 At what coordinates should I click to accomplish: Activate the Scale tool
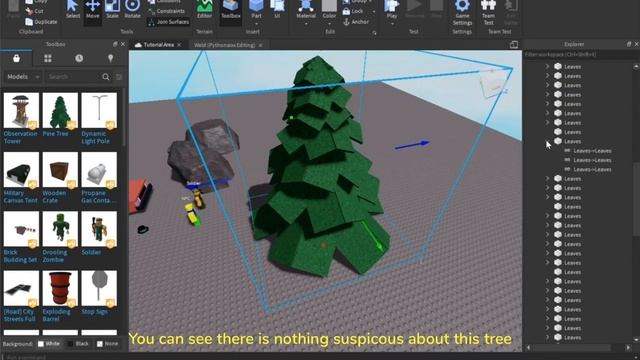coord(112,9)
